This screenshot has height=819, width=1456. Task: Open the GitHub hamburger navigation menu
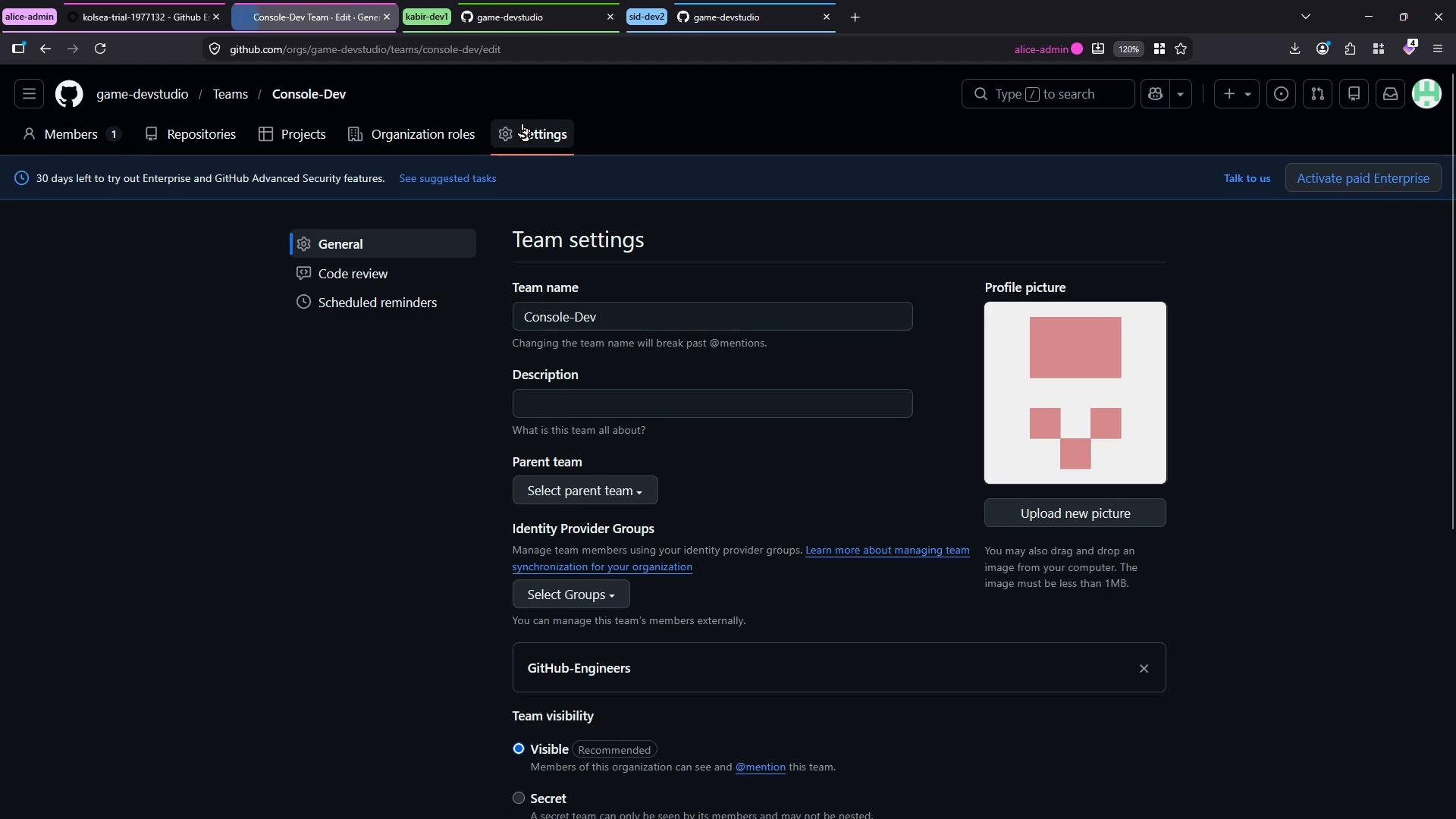[x=29, y=94]
